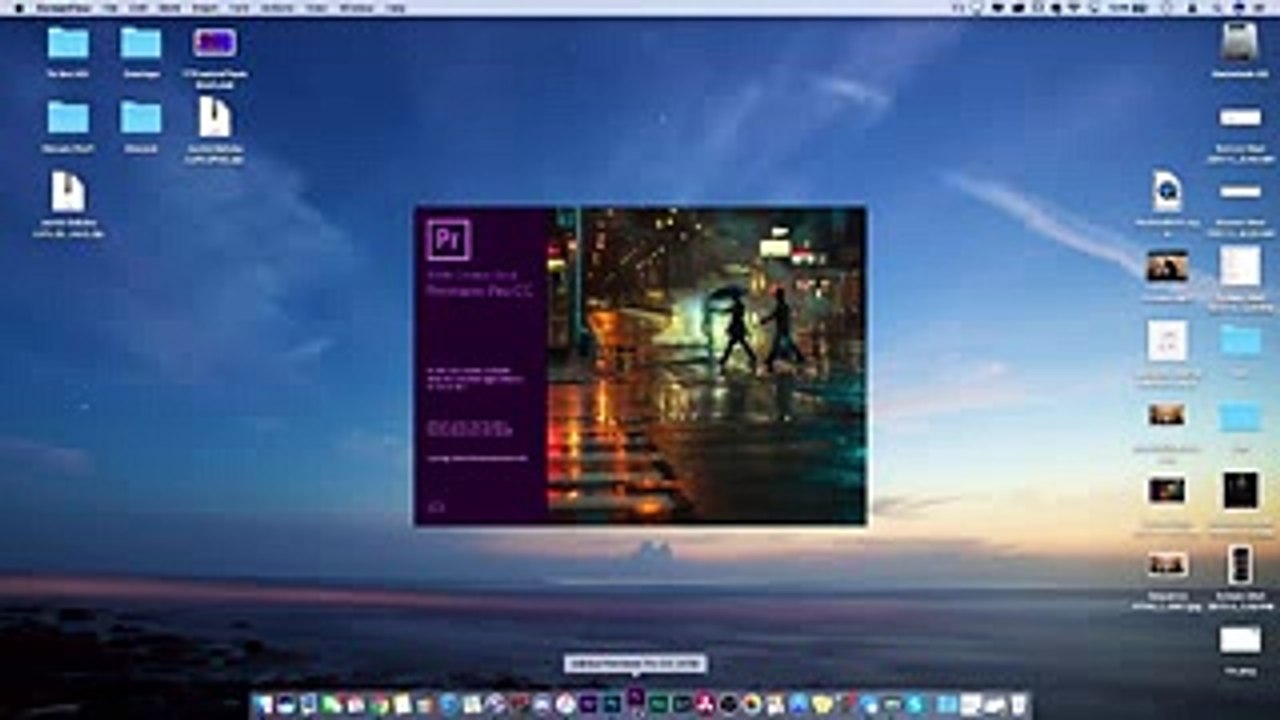1280x720 pixels.
Task: Open the Actions menu
Action: click(277, 8)
